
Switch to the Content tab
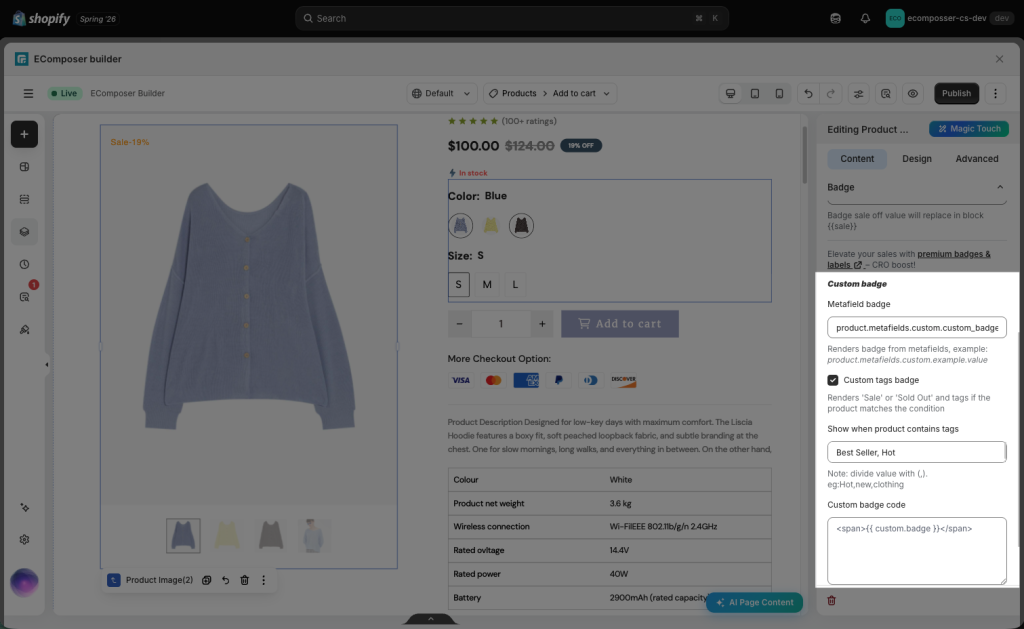click(857, 159)
